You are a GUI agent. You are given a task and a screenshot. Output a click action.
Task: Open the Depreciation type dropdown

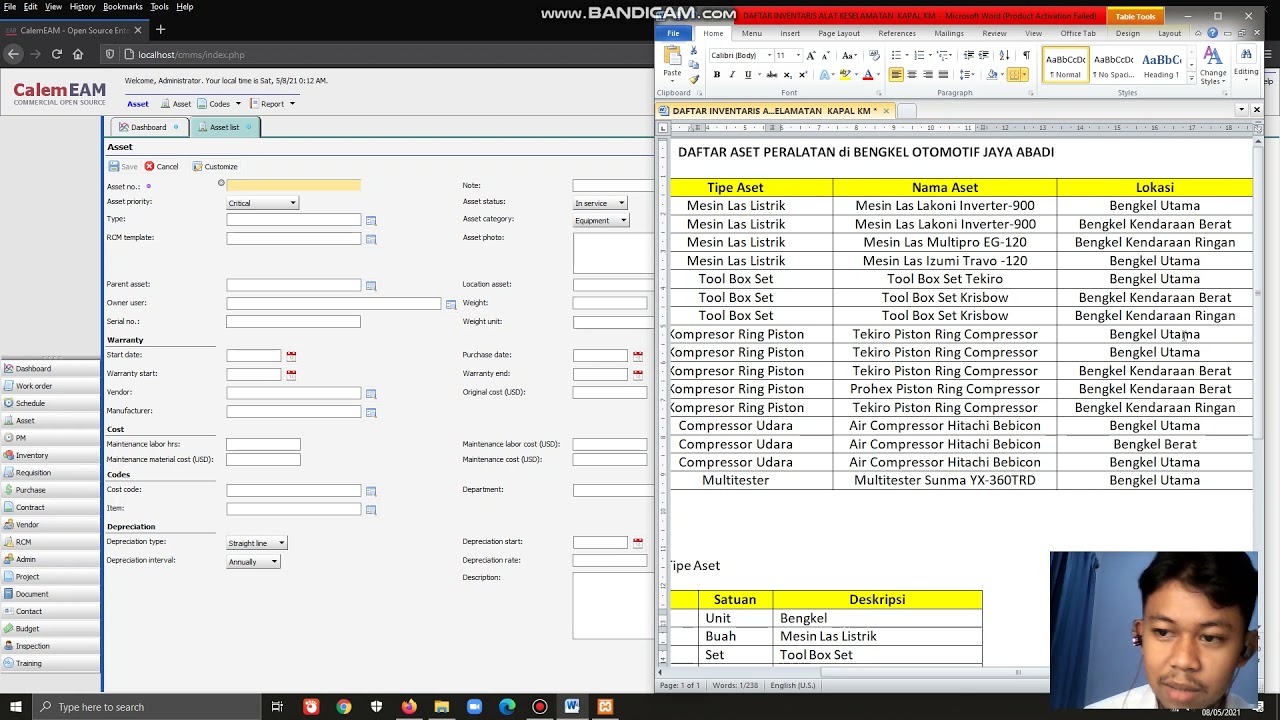pyautogui.click(x=256, y=543)
